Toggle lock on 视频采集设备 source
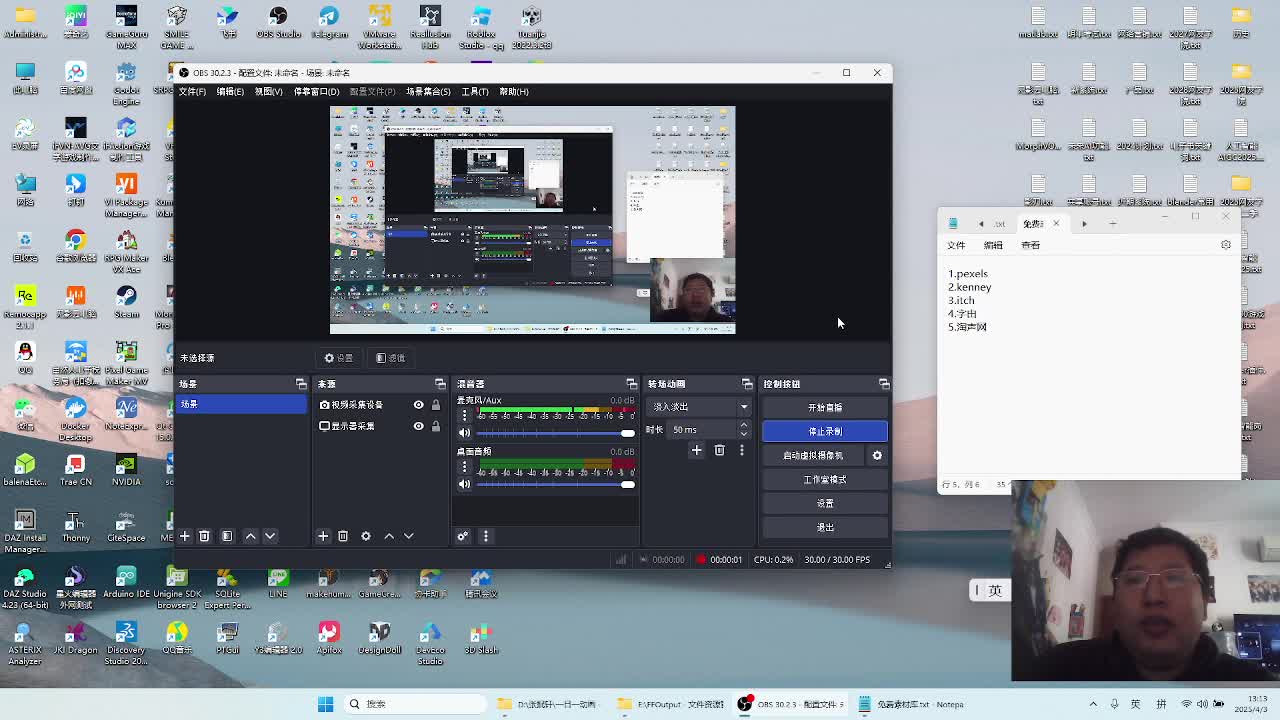 [x=435, y=405]
